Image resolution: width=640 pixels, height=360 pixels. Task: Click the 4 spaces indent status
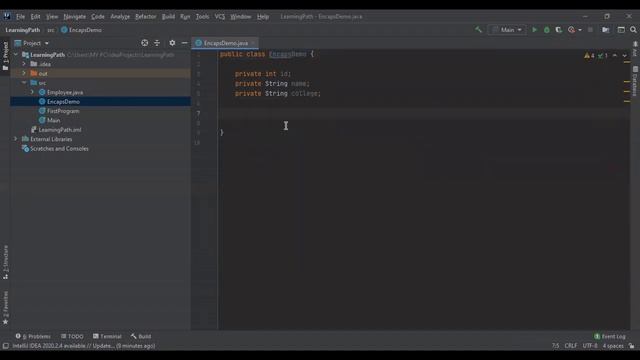(x=613, y=346)
